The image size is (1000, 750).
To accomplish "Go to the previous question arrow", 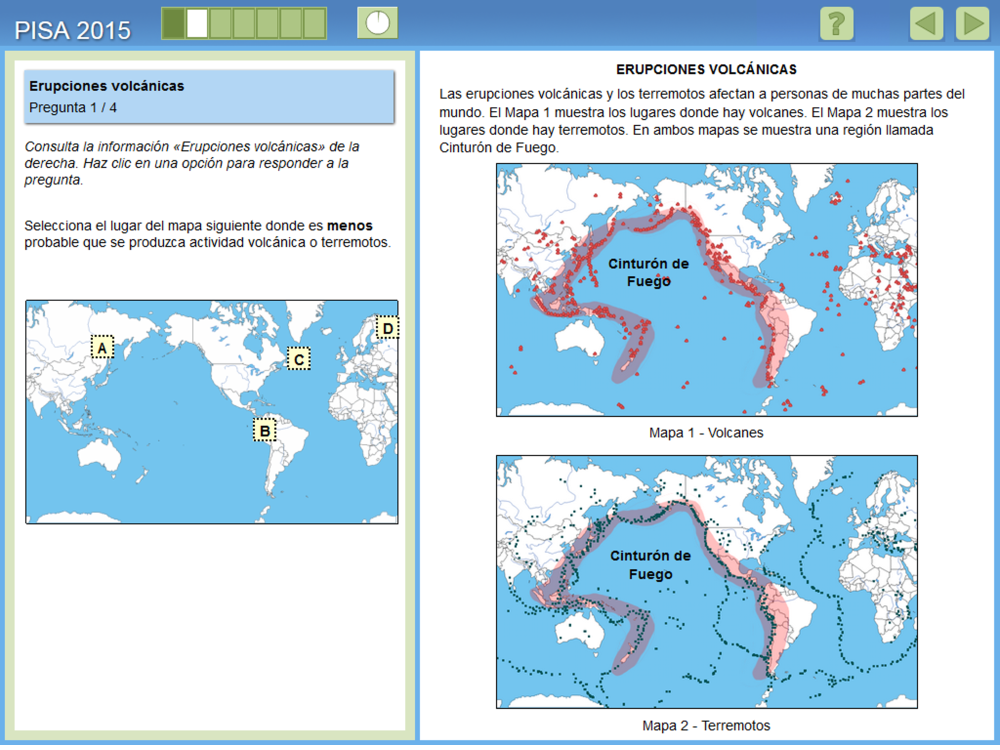I will pos(926,23).
